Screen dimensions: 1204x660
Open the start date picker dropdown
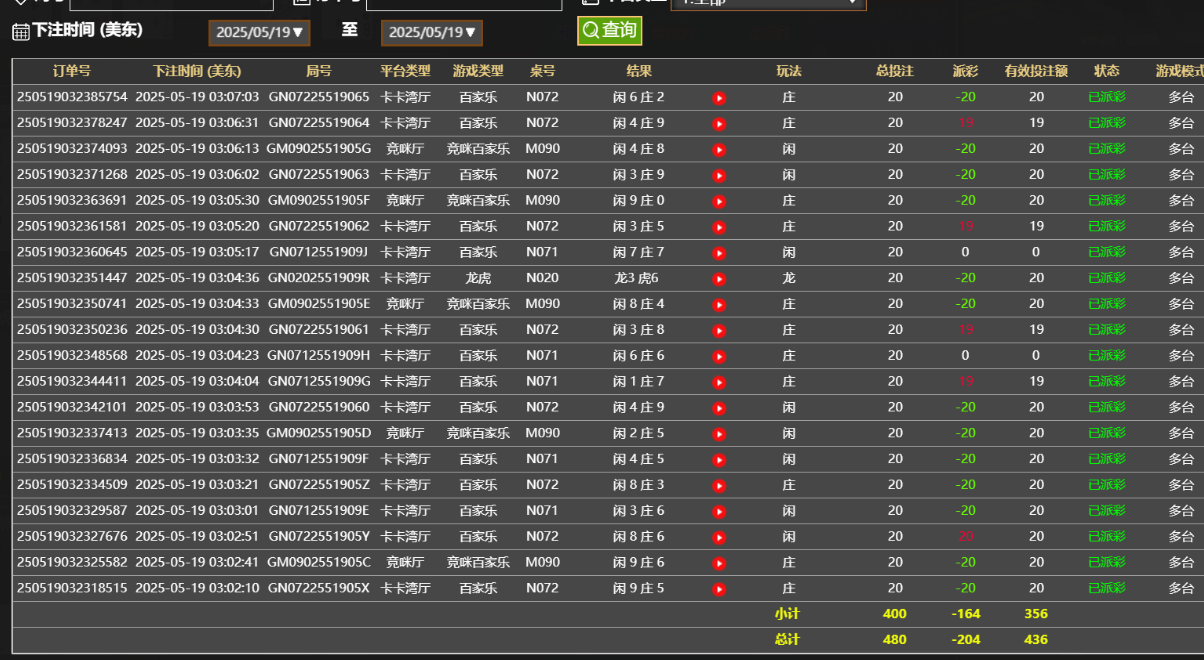(x=259, y=33)
